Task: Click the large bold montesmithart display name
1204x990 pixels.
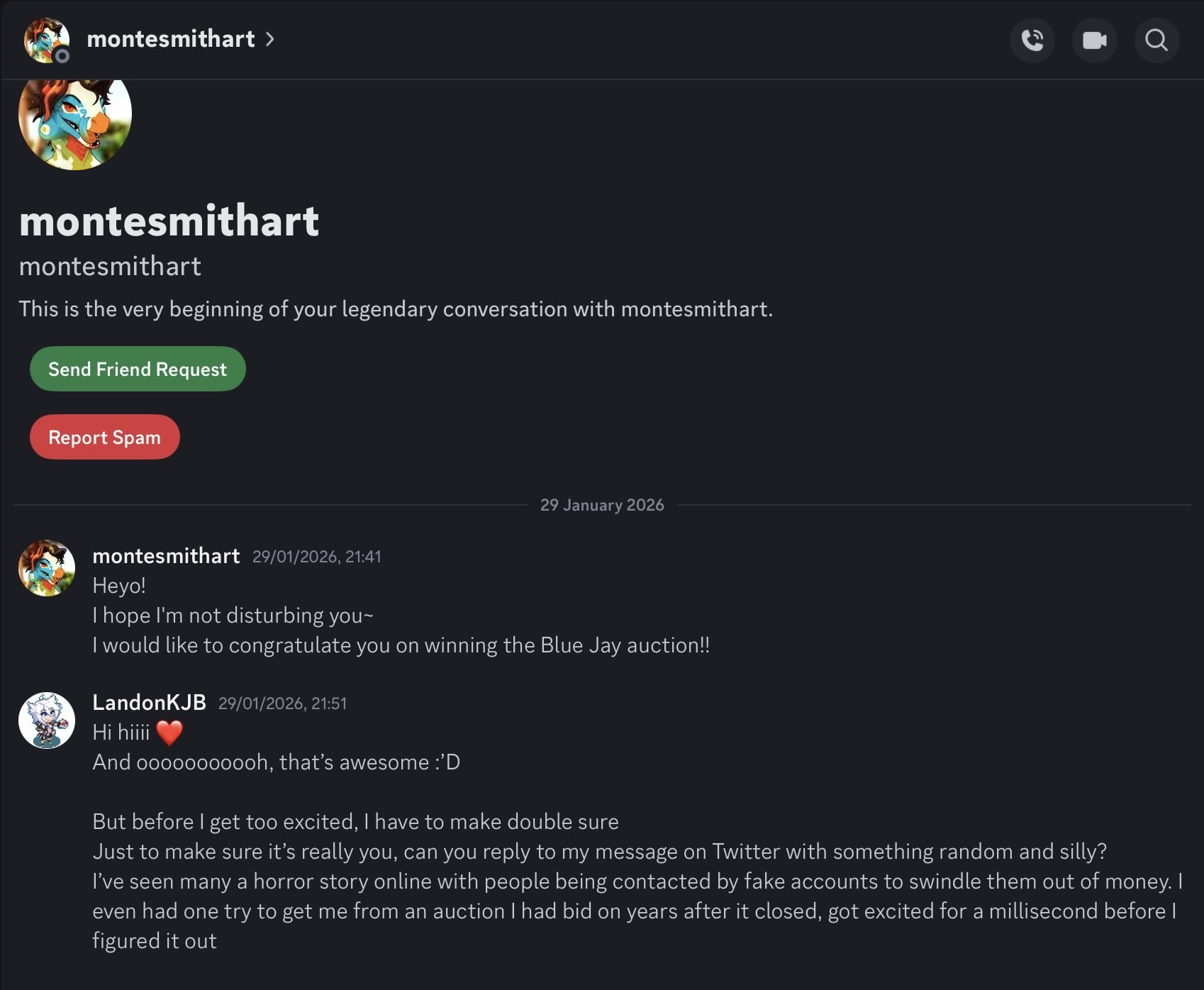Action: pos(169,221)
